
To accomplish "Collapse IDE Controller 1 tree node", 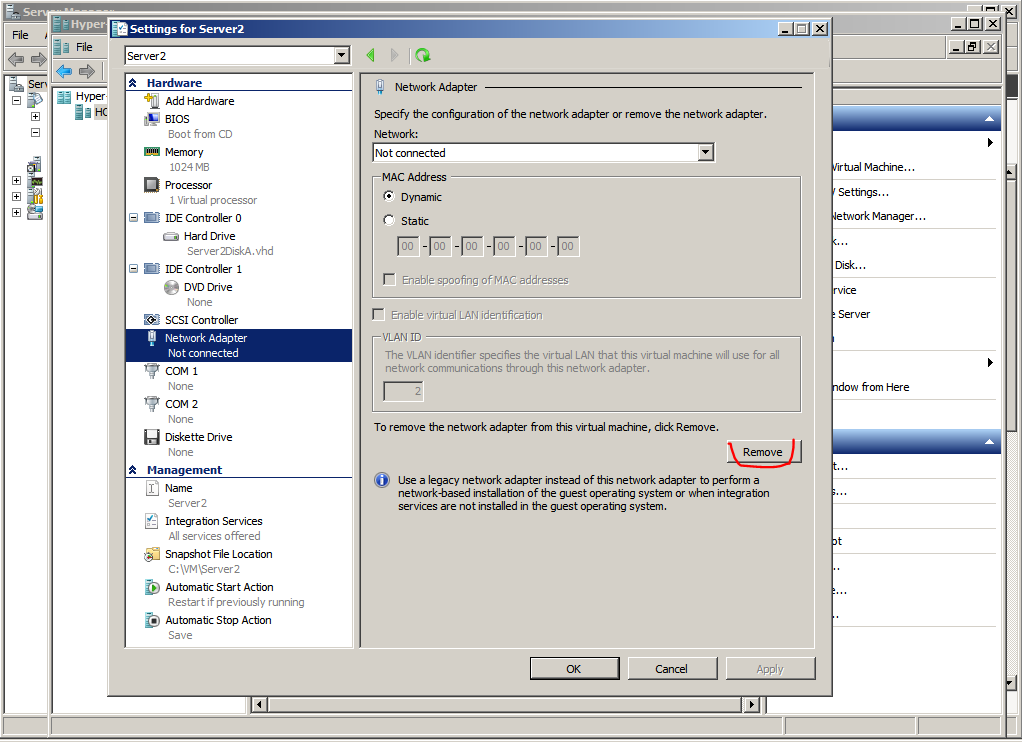I will pyautogui.click(x=134, y=269).
